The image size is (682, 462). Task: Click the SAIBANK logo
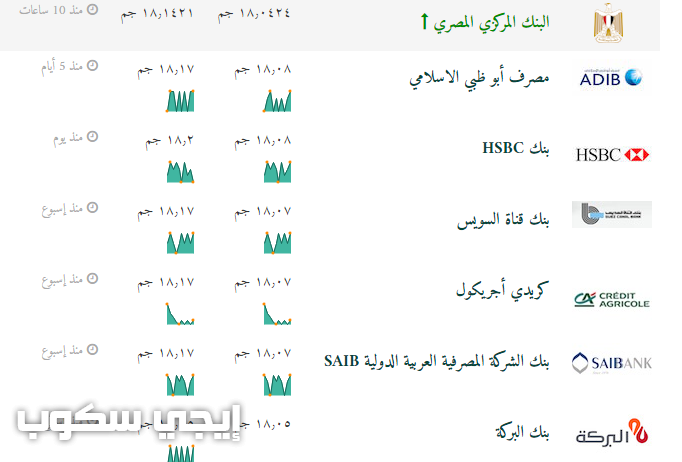tap(611, 363)
